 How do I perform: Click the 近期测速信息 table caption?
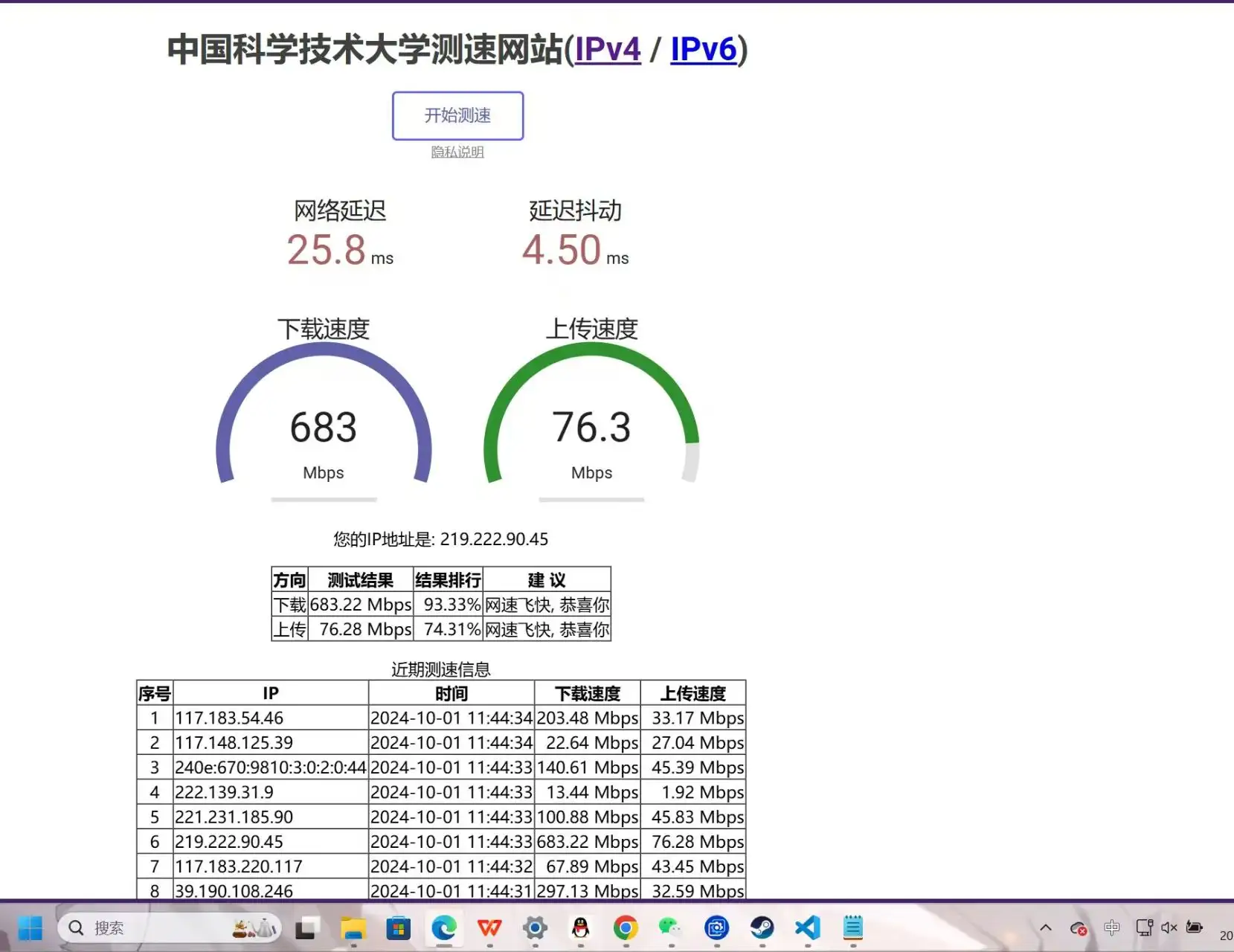(x=441, y=669)
